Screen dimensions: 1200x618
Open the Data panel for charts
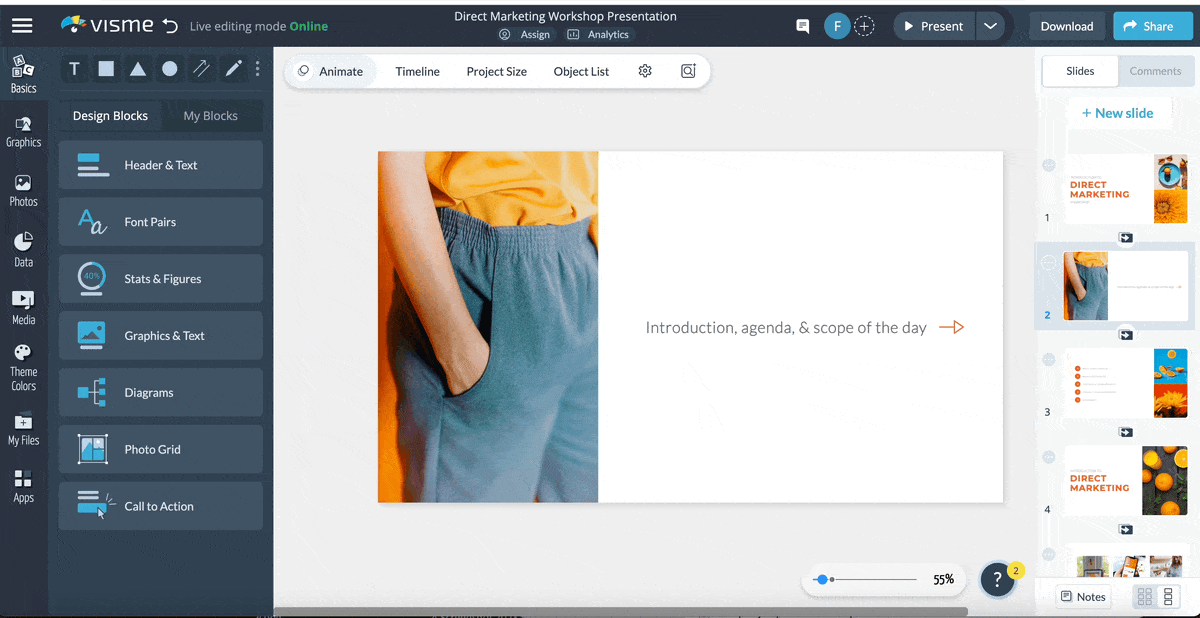tap(23, 248)
